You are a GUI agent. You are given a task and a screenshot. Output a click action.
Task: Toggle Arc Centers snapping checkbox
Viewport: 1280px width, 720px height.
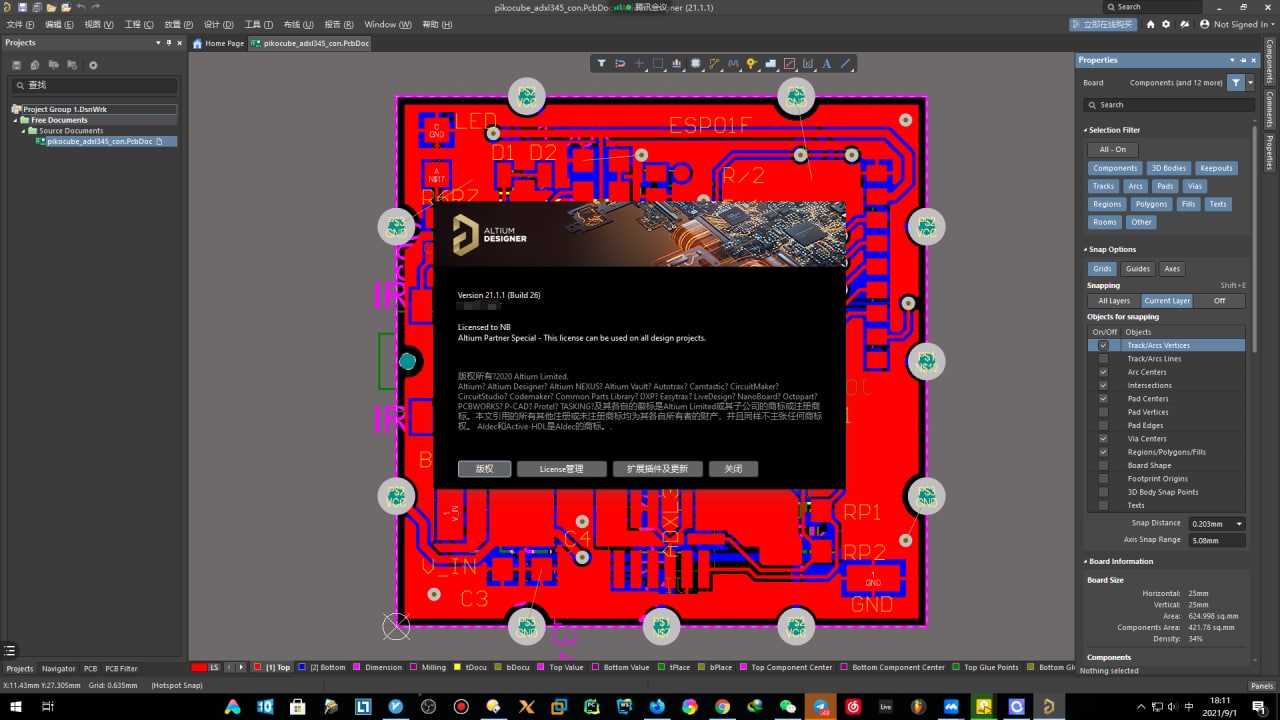click(x=1103, y=372)
